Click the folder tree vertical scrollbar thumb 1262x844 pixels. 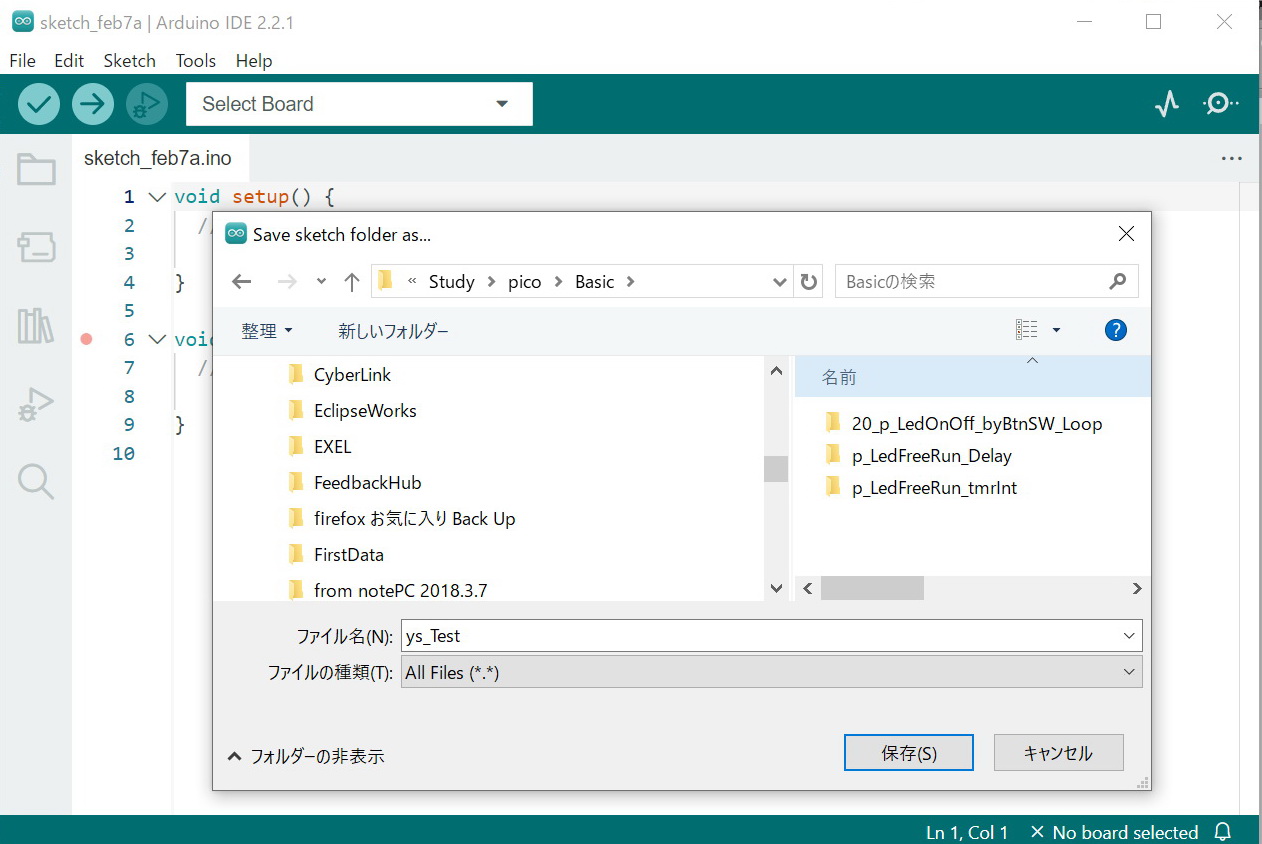coord(776,469)
